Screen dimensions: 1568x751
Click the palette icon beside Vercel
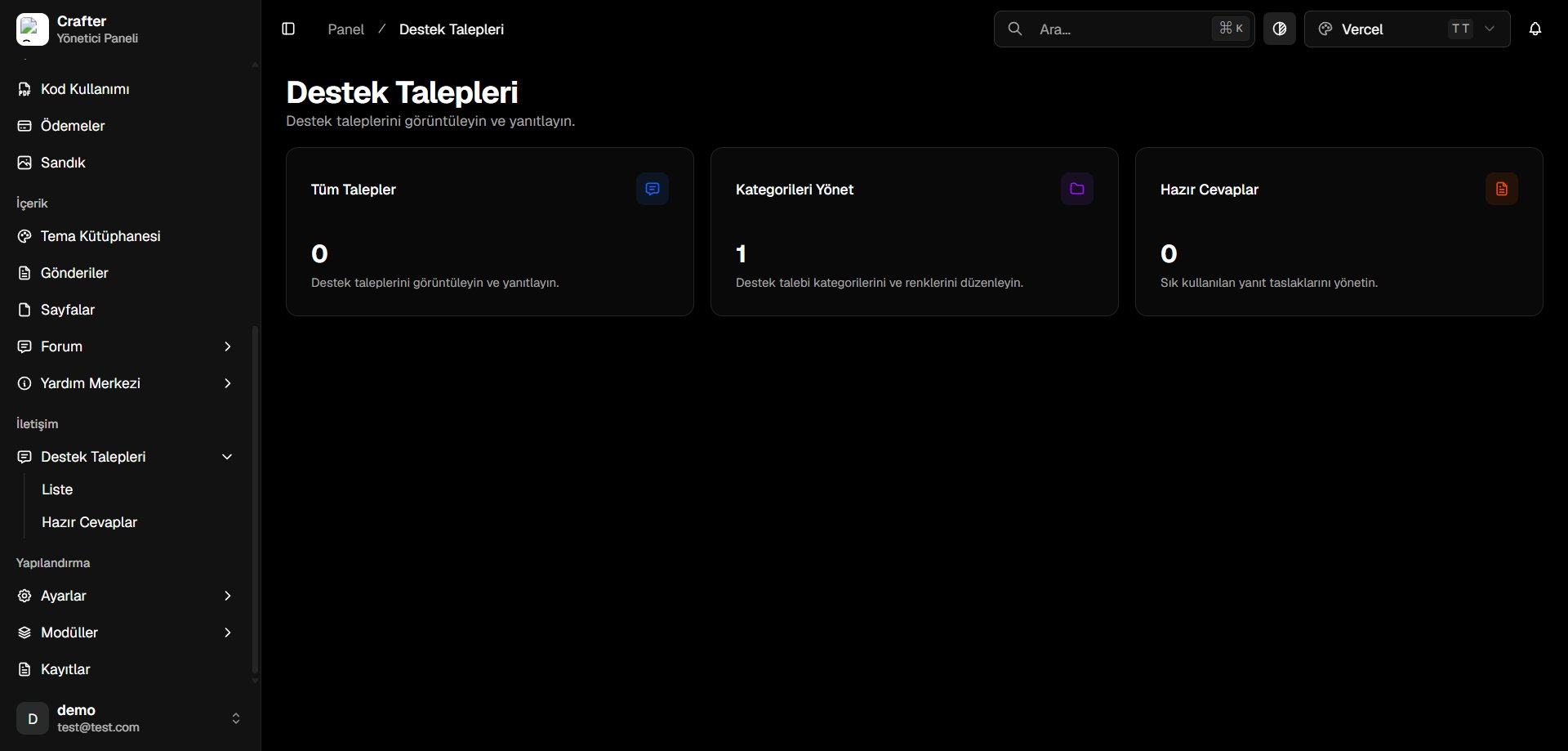(1326, 29)
